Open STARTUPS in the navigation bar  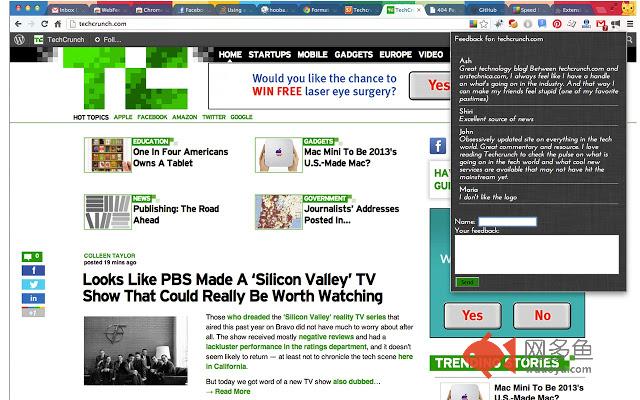(x=270, y=55)
